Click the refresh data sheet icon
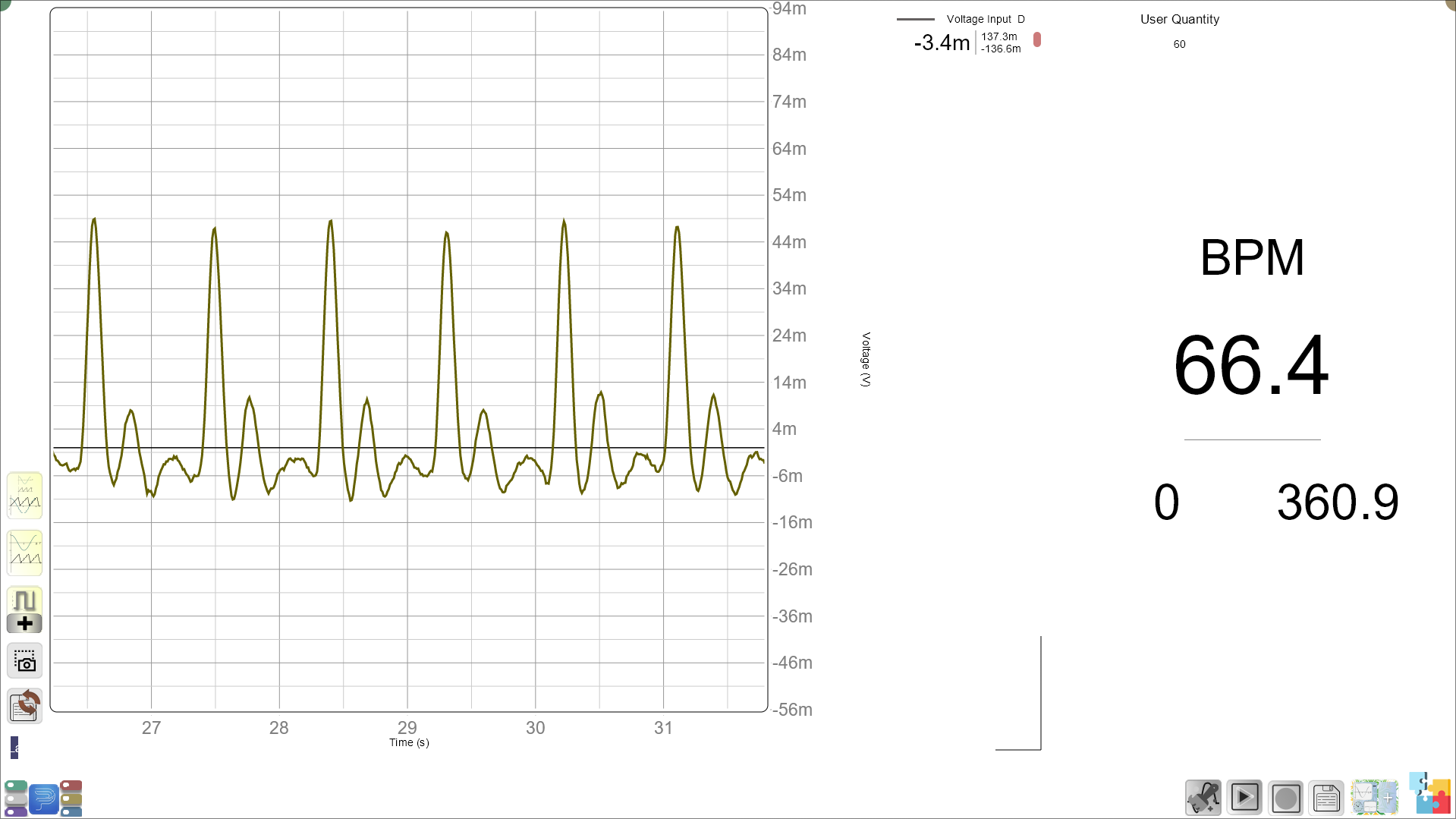 coord(24,706)
